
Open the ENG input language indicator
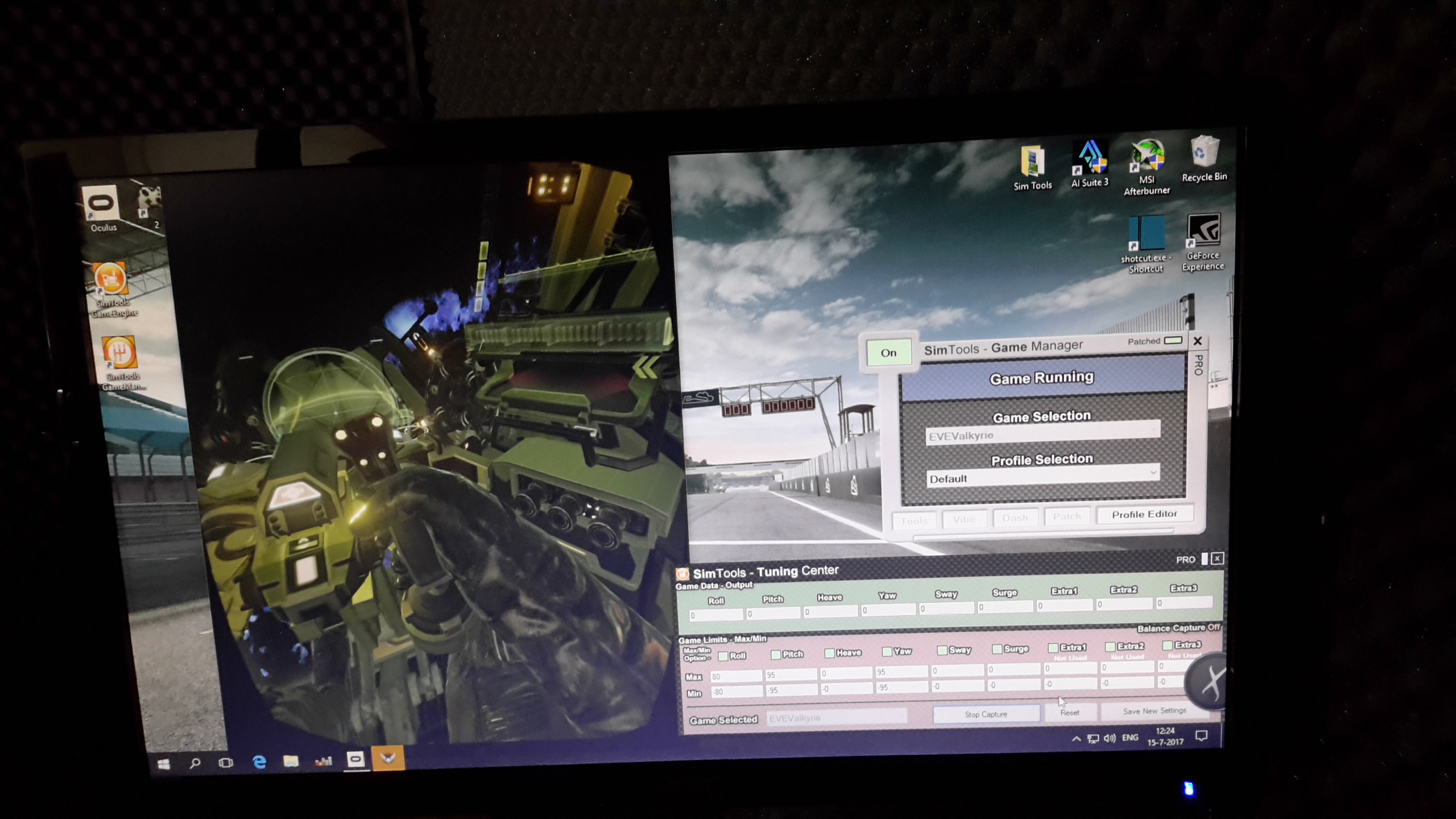click(x=1130, y=738)
